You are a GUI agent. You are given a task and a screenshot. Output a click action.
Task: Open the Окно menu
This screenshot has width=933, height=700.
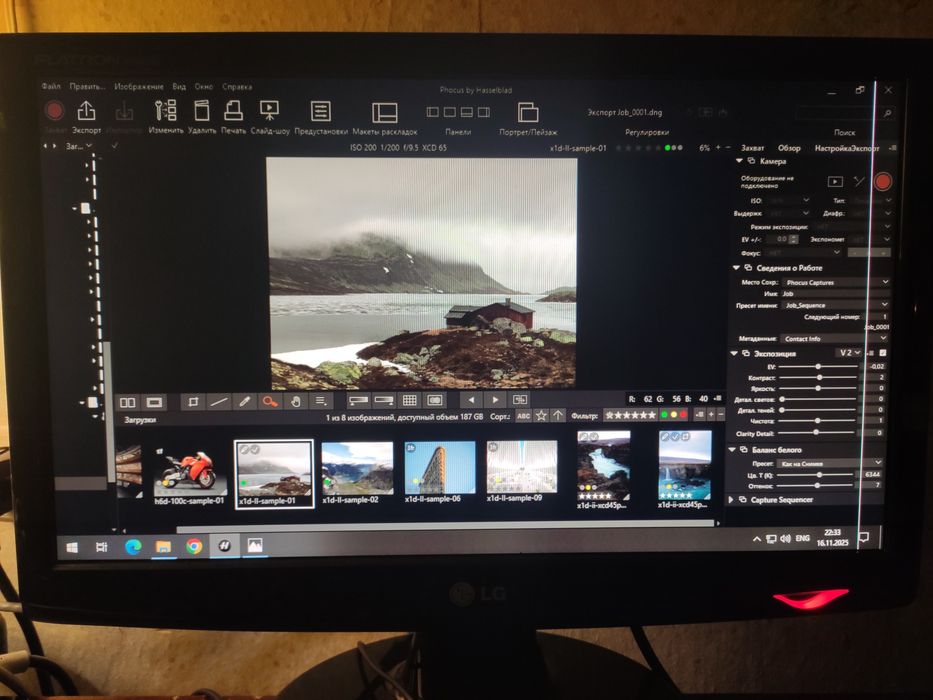tap(203, 86)
